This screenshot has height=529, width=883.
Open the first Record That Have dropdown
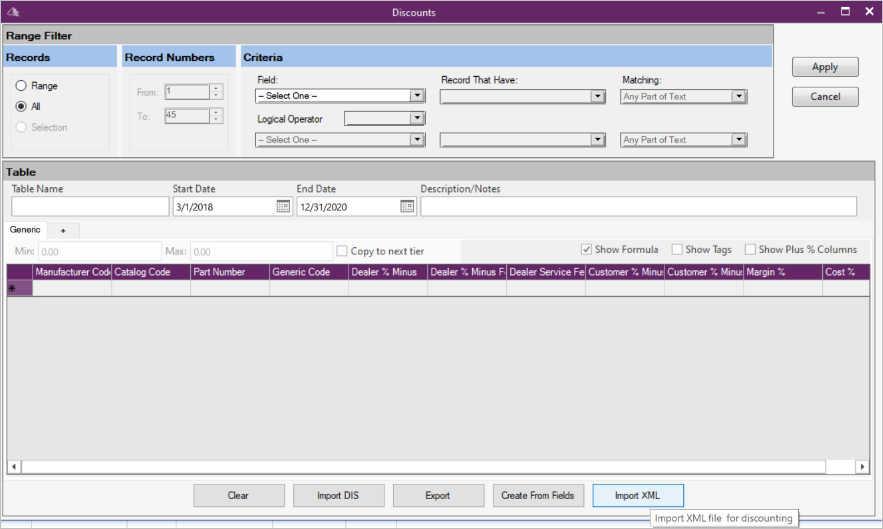coord(597,96)
